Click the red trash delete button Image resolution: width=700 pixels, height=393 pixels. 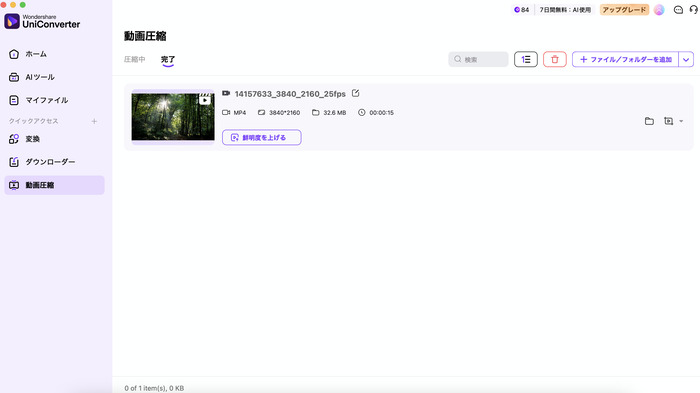[554, 59]
